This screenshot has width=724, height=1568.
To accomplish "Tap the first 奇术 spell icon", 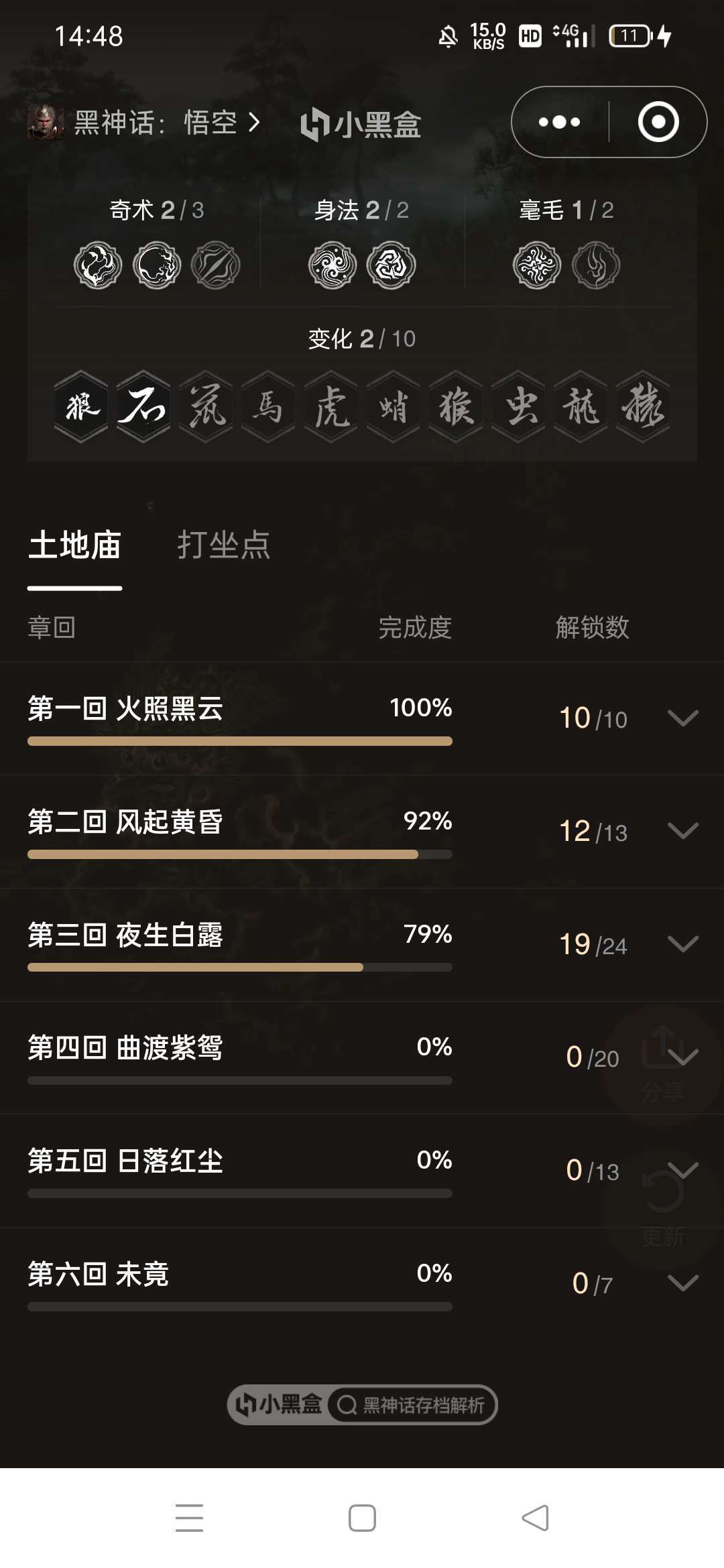I will [98, 265].
